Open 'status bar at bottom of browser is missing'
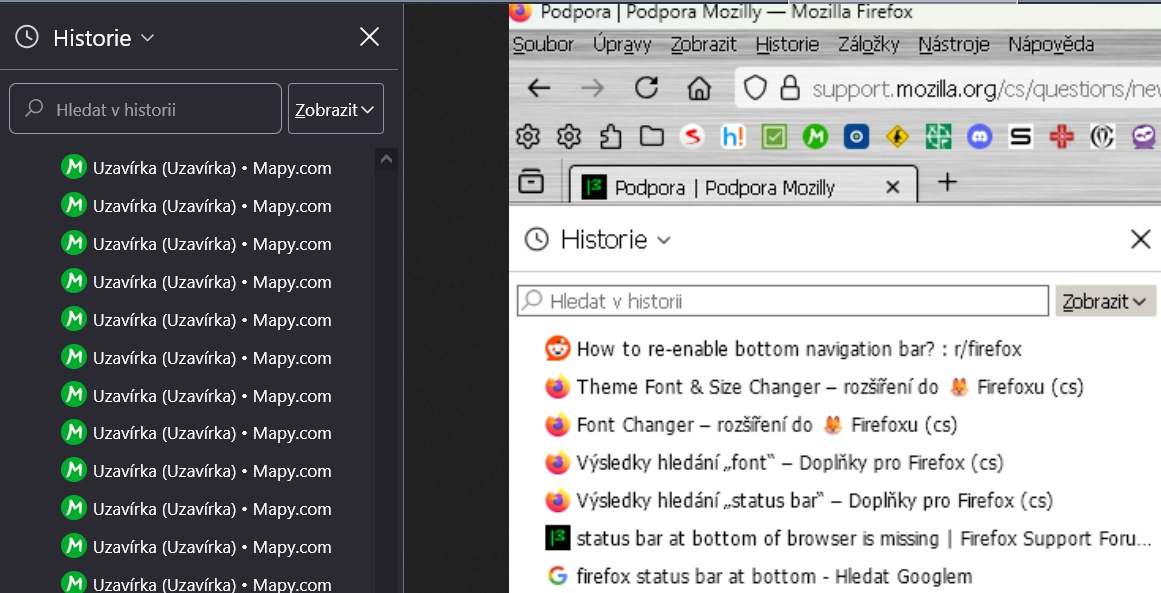The width and height of the screenshot is (1161, 593). point(849,538)
